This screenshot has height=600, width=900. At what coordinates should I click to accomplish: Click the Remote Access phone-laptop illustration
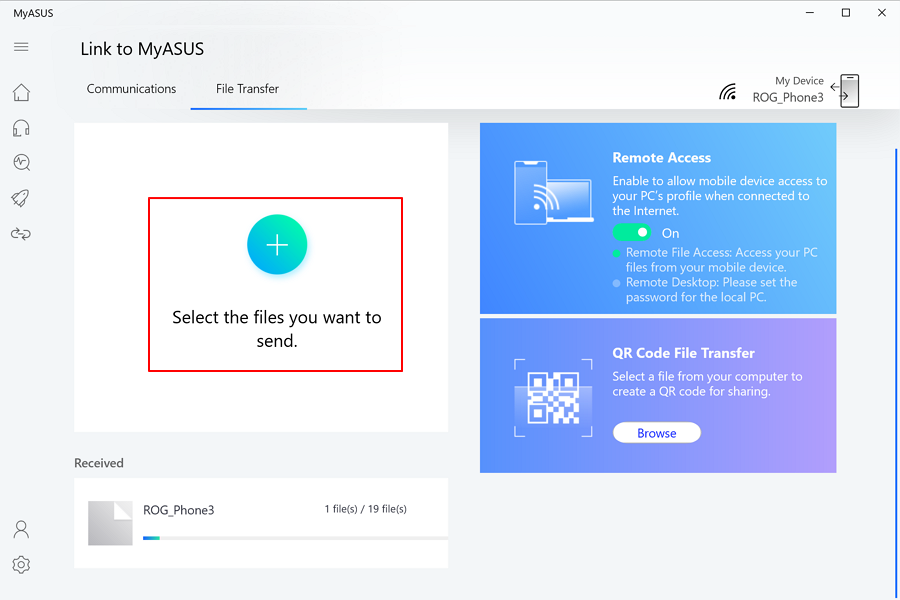pos(553,192)
